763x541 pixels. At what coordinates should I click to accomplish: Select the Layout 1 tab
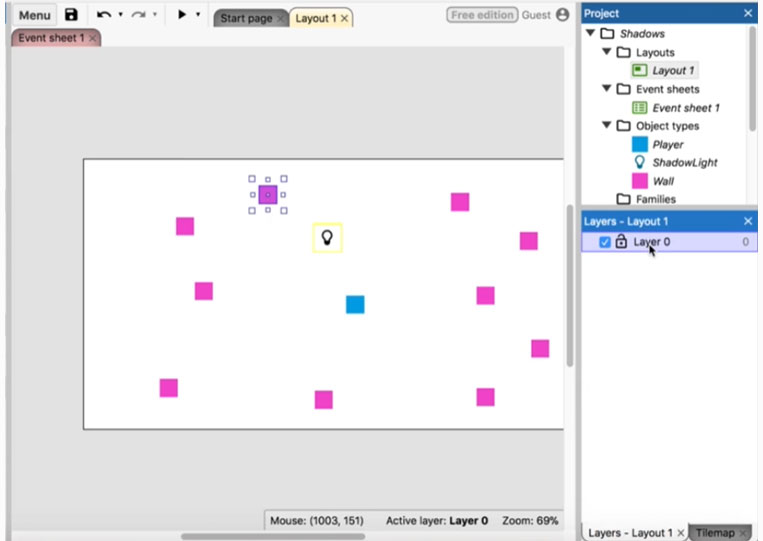click(x=316, y=18)
